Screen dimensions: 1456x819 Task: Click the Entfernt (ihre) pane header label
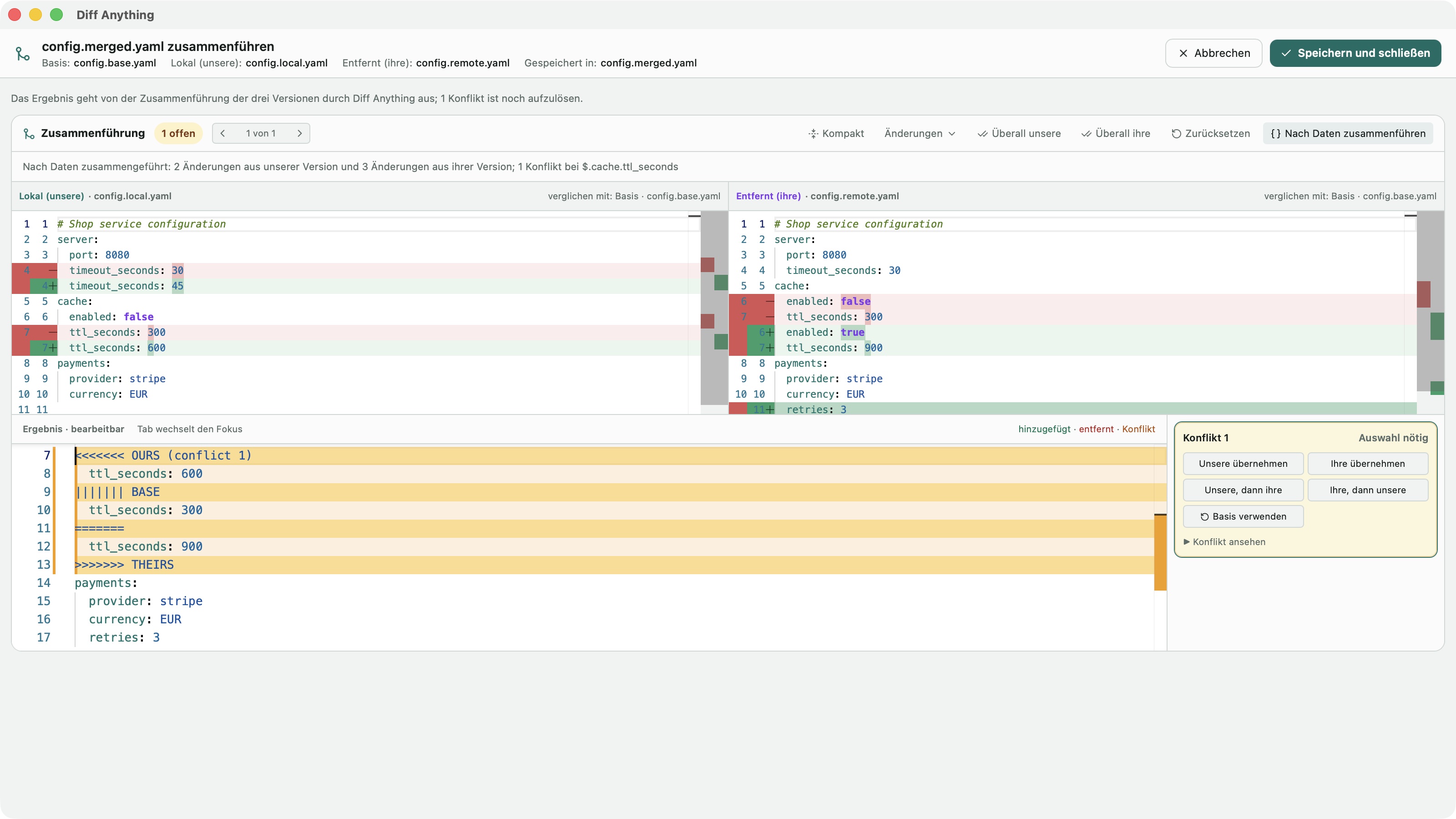tap(768, 196)
